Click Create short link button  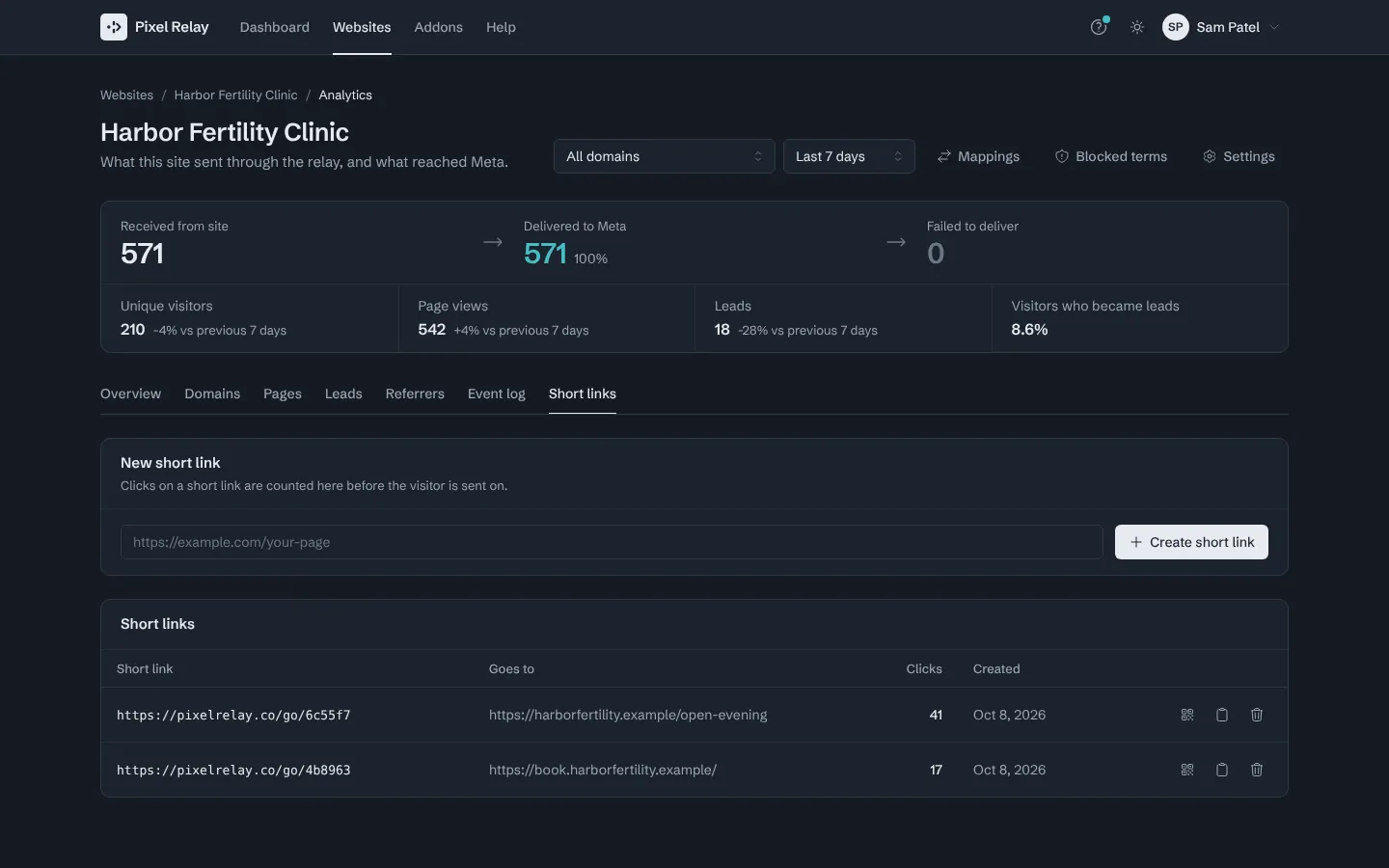1191,542
